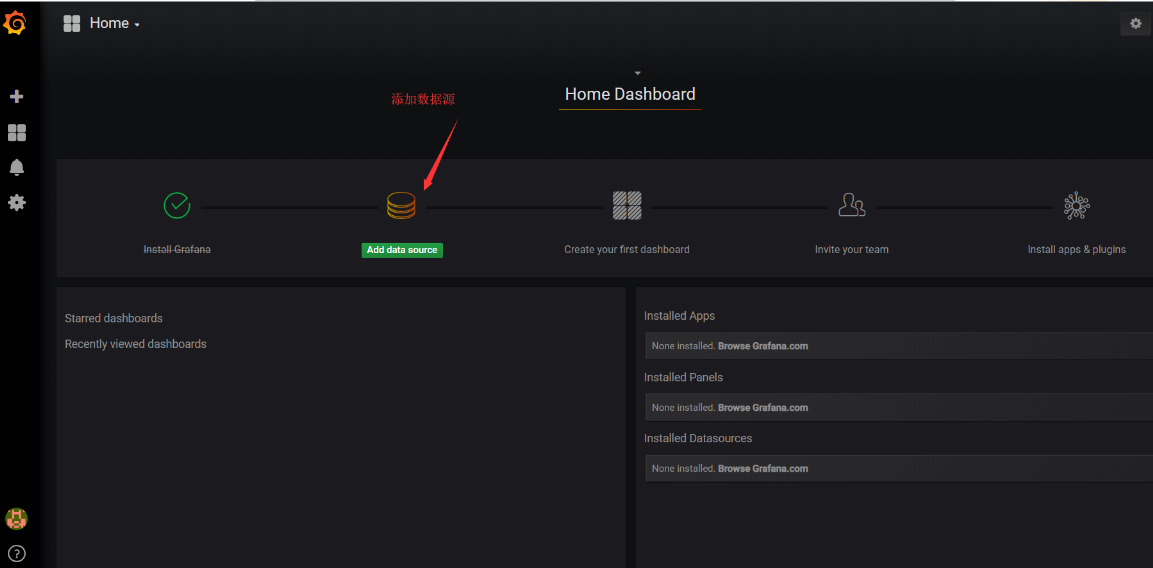Click the Create your first dashboard icon

[627, 206]
